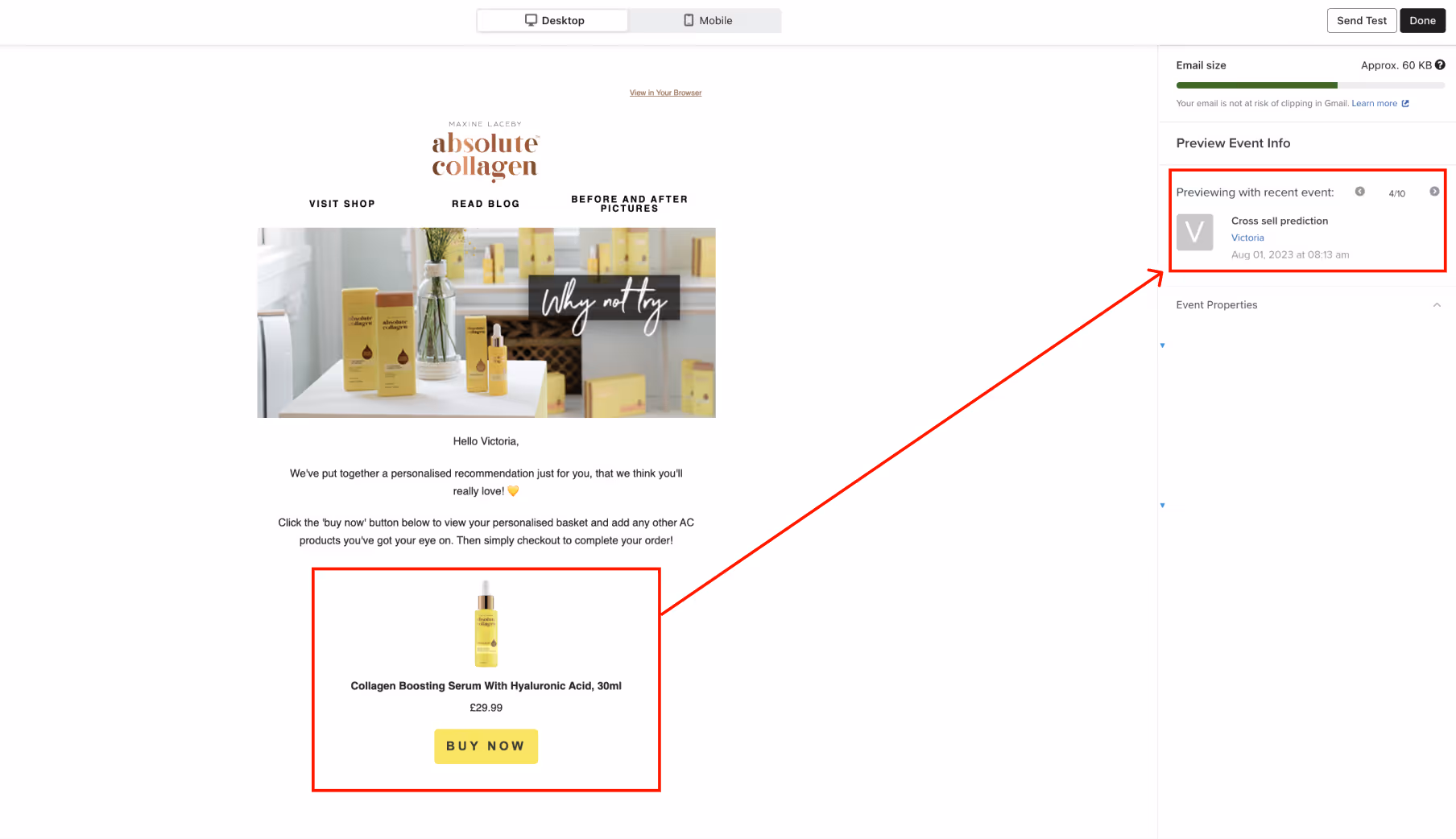Viewport: 1456px width, 839px height.
Task: Click the Desktop monitor icon
Action: tap(531, 20)
